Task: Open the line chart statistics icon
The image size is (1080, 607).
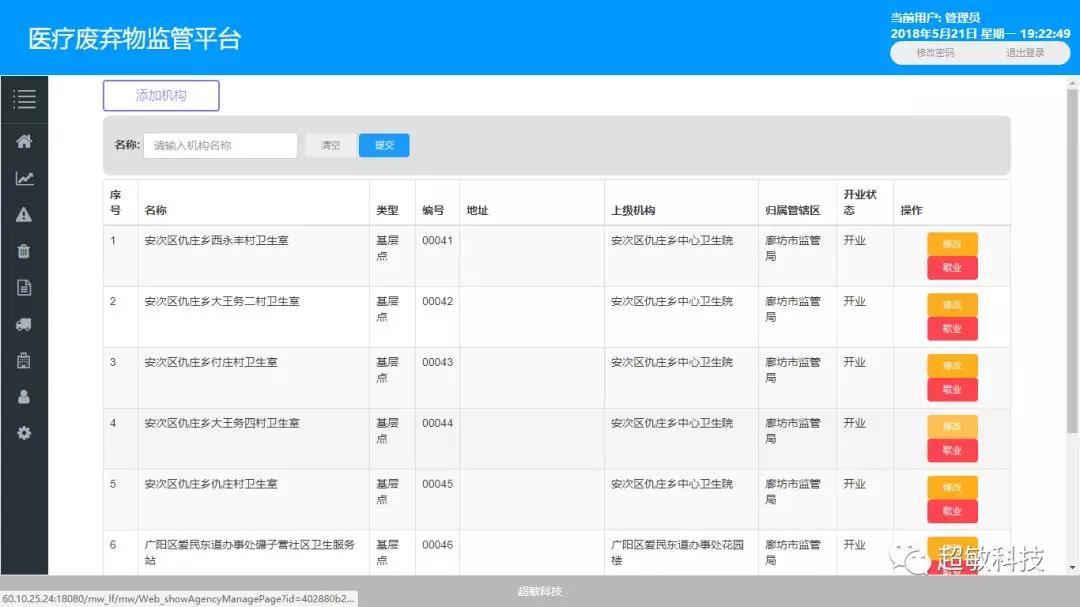Action: point(24,178)
